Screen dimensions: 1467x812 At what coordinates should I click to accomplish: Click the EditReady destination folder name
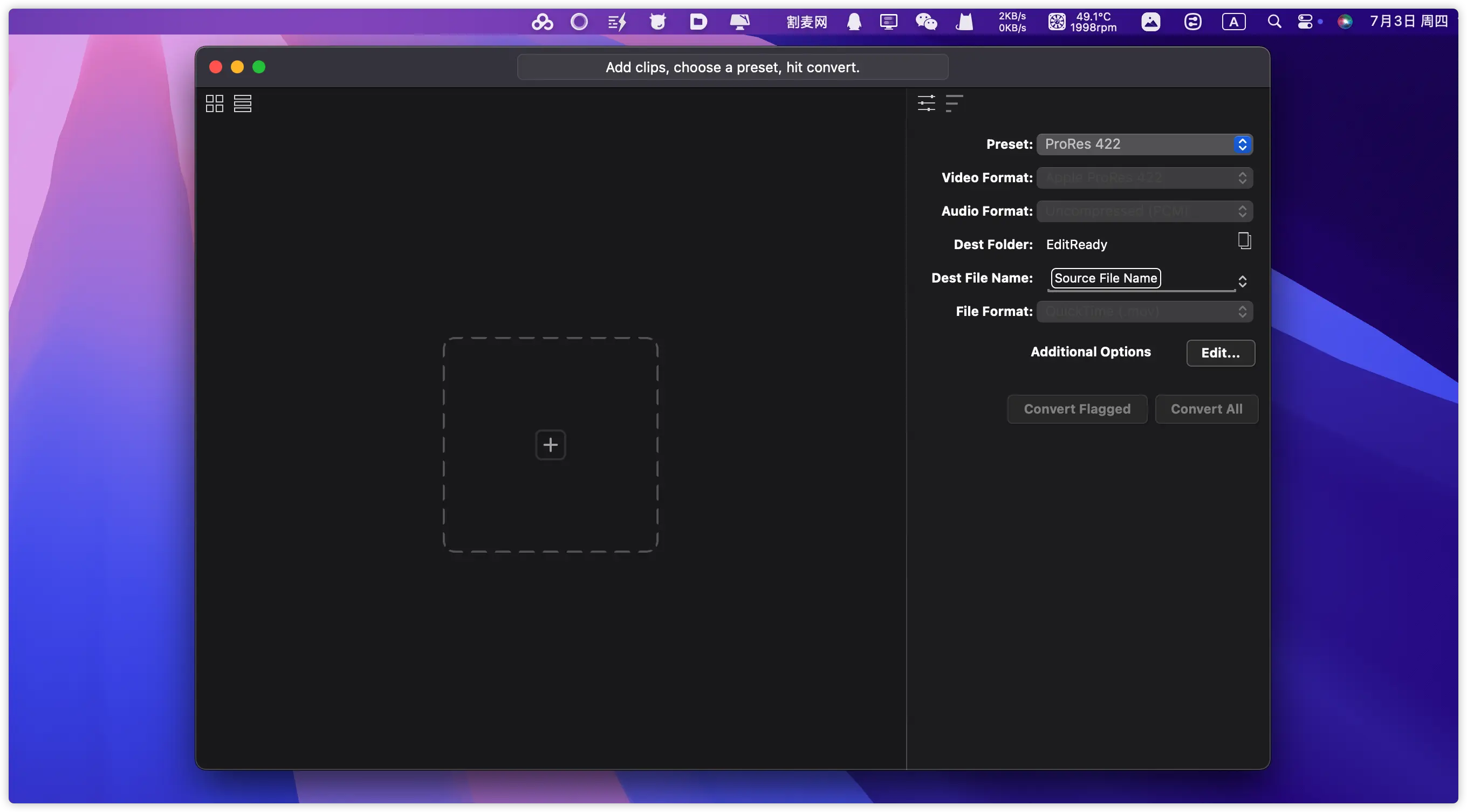click(x=1077, y=244)
